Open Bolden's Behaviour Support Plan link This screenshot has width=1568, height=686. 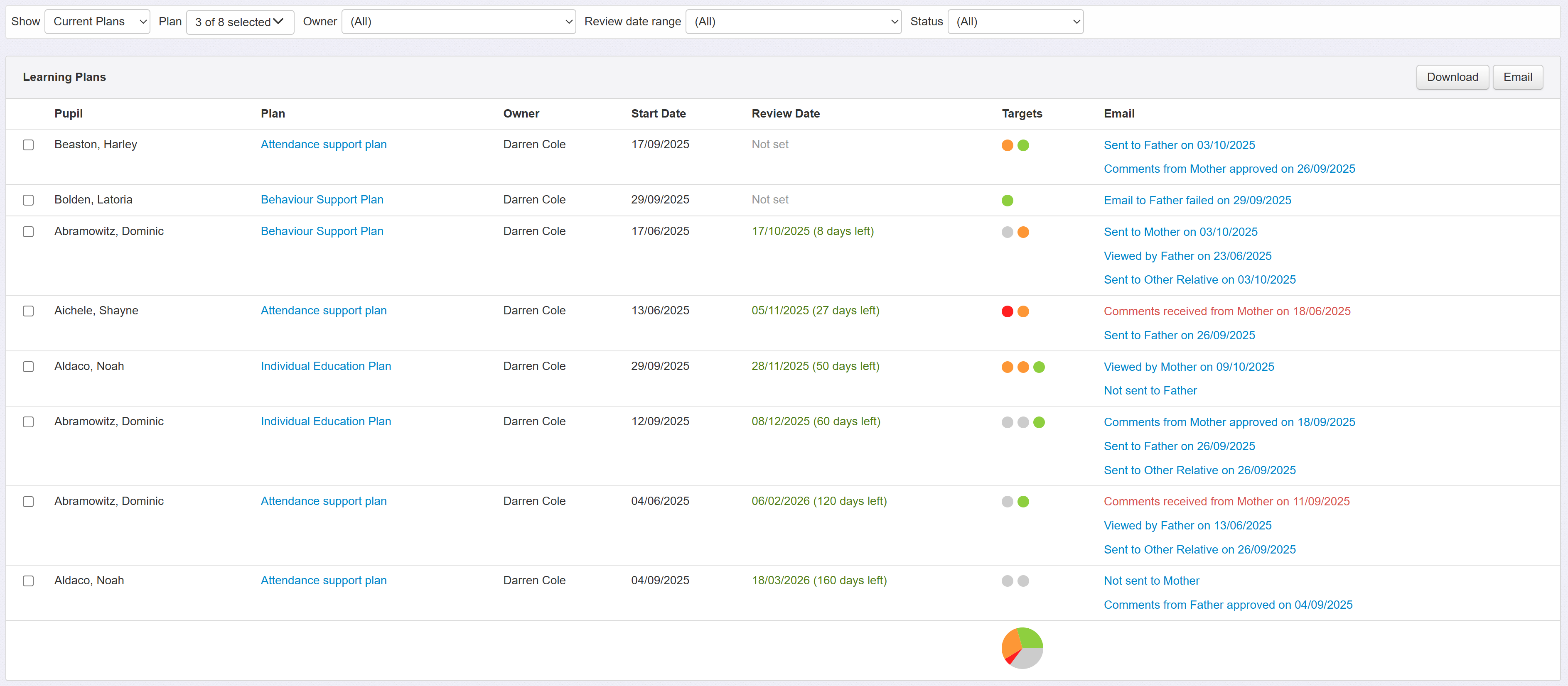(322, 199)
